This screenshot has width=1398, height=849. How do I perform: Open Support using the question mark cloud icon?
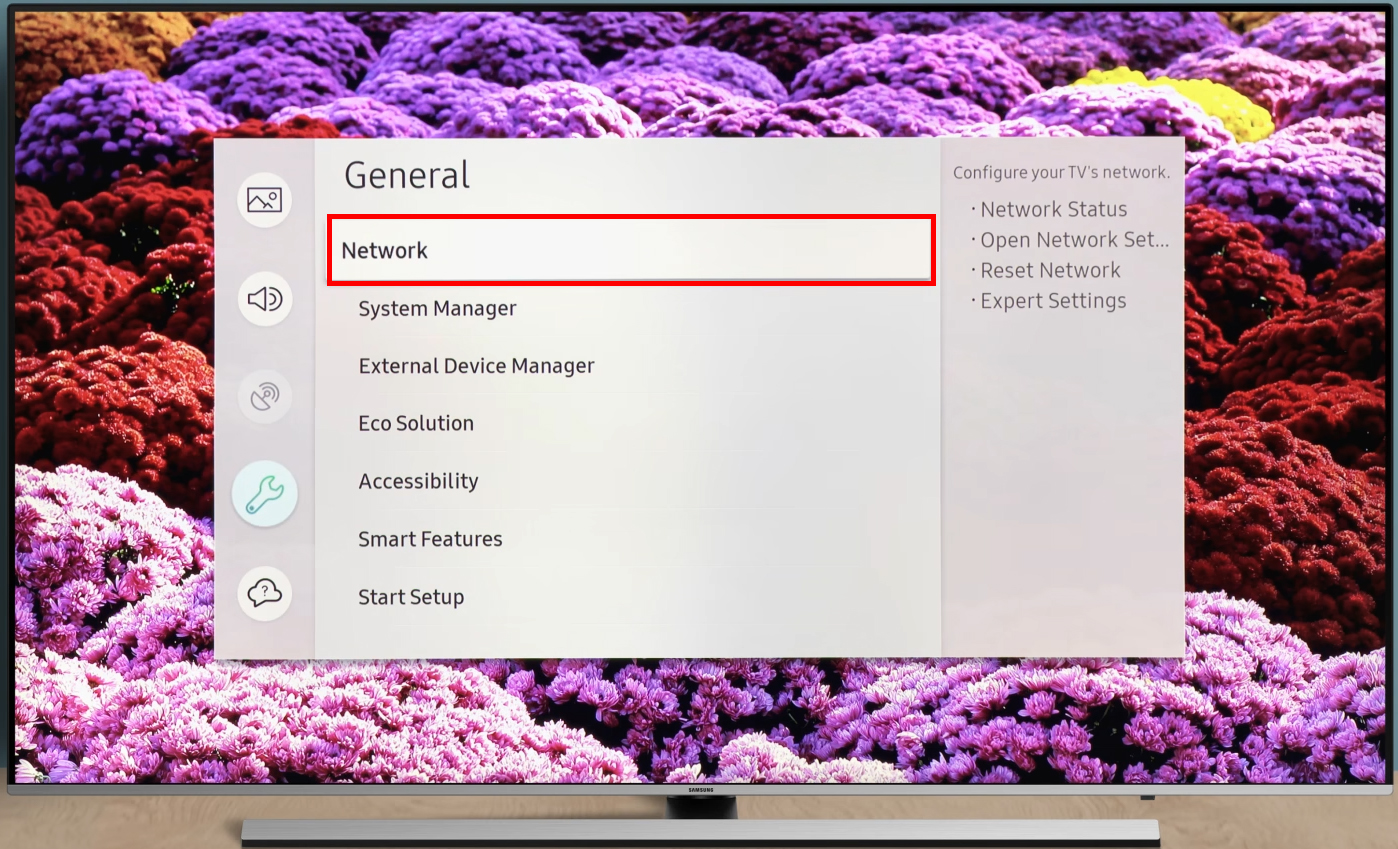click(x=264, y=591)
